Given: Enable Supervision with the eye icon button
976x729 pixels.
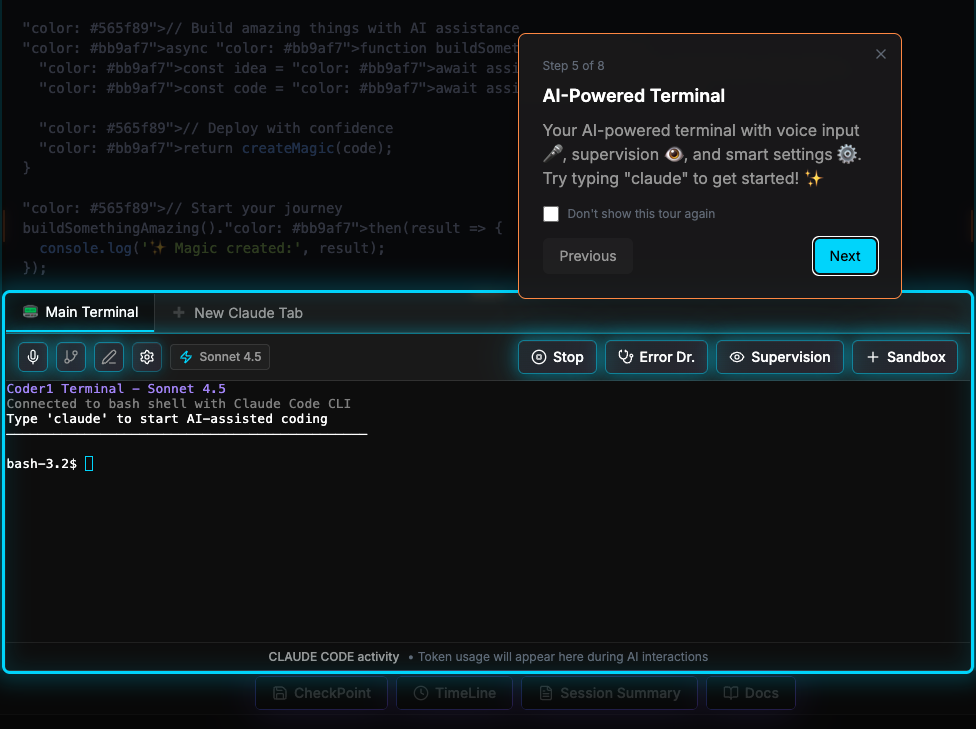Looking at the screenshot, I should [780, 356].
